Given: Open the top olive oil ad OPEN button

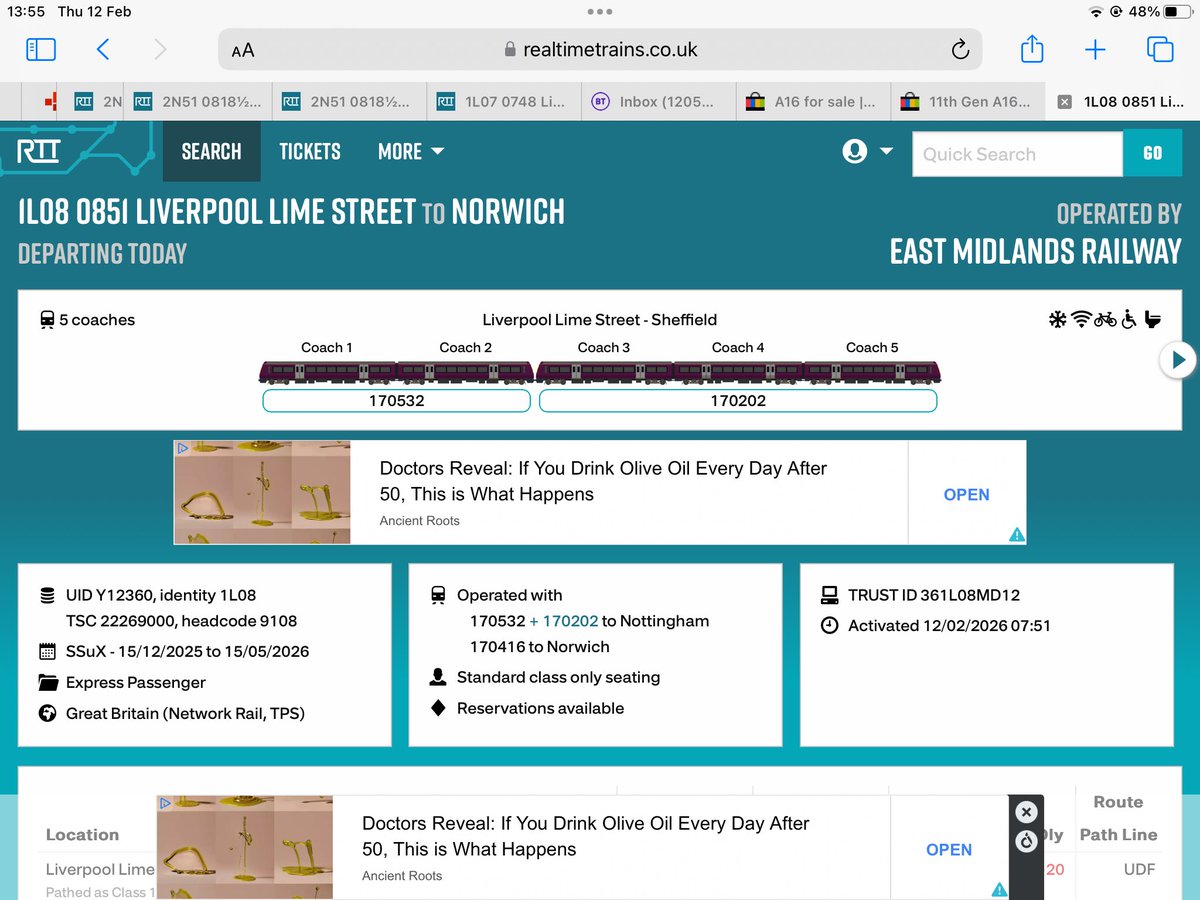Looking at the screenshot, I should click(x=966, y=494).
